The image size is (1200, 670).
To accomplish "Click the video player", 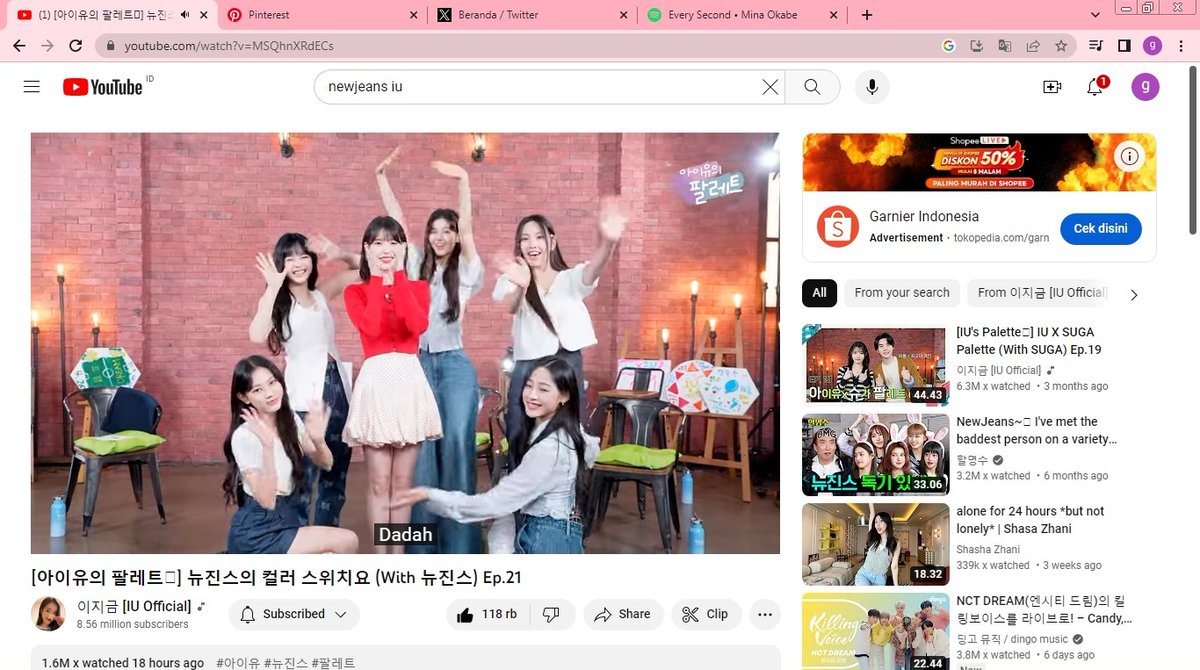I will point(405,343).
